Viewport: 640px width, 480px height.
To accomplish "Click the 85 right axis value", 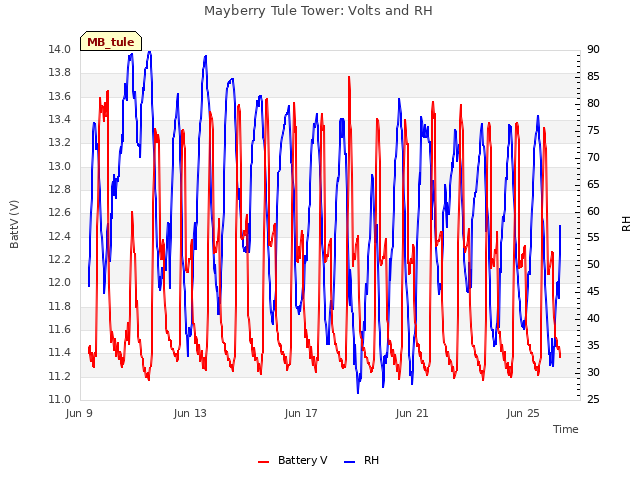I will point(593,76).
